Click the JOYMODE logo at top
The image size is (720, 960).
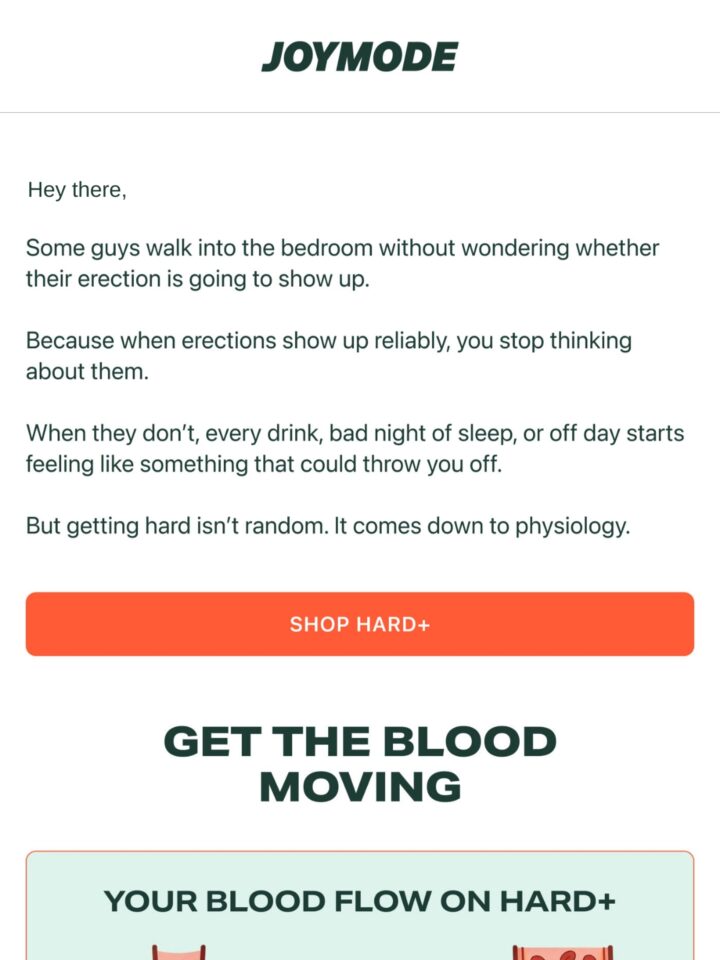359,57
